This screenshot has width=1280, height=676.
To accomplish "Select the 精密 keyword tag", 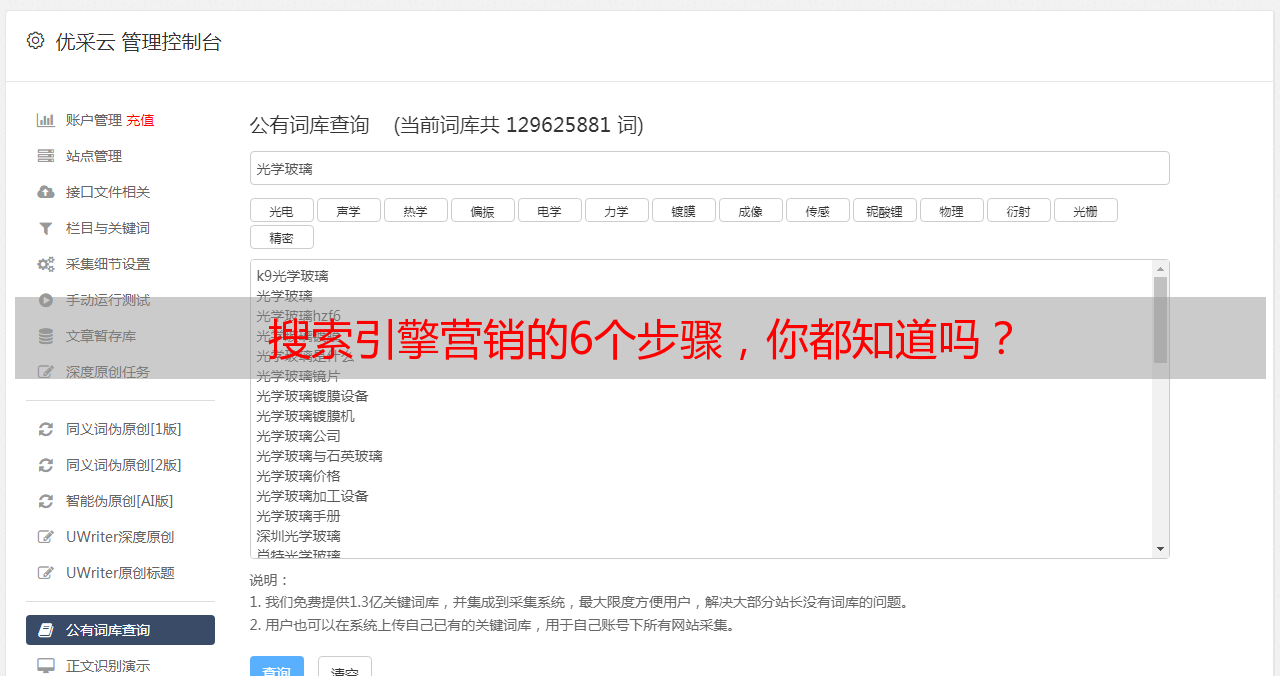I will tap(282, 237).
